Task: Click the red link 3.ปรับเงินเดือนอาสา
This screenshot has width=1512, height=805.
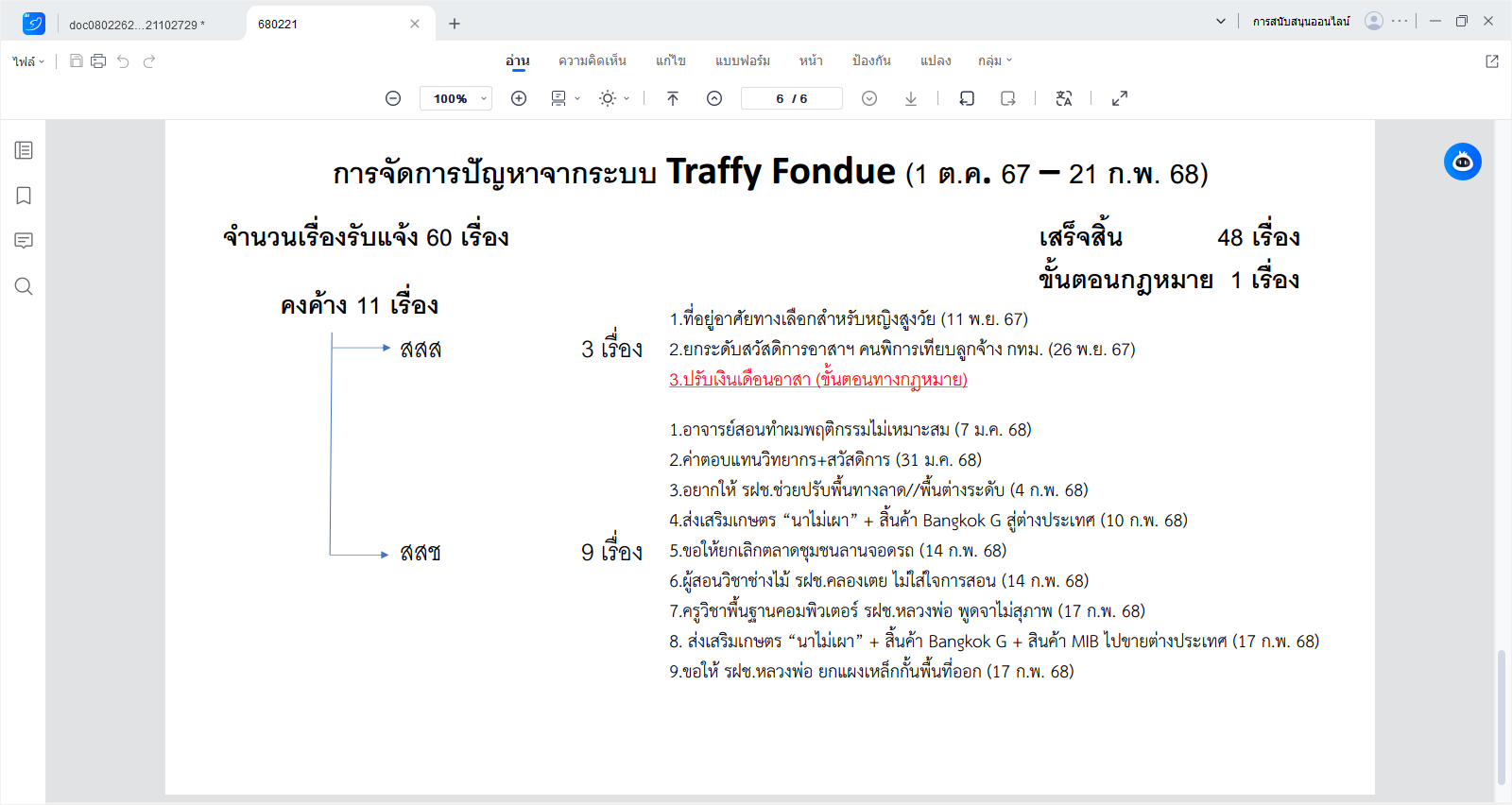Action: [x=818, y=380]
